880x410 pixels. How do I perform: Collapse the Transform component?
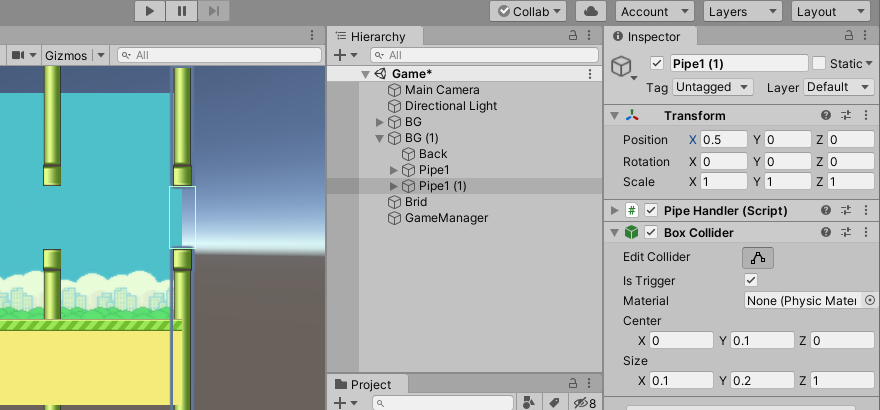tap(615, 116)
